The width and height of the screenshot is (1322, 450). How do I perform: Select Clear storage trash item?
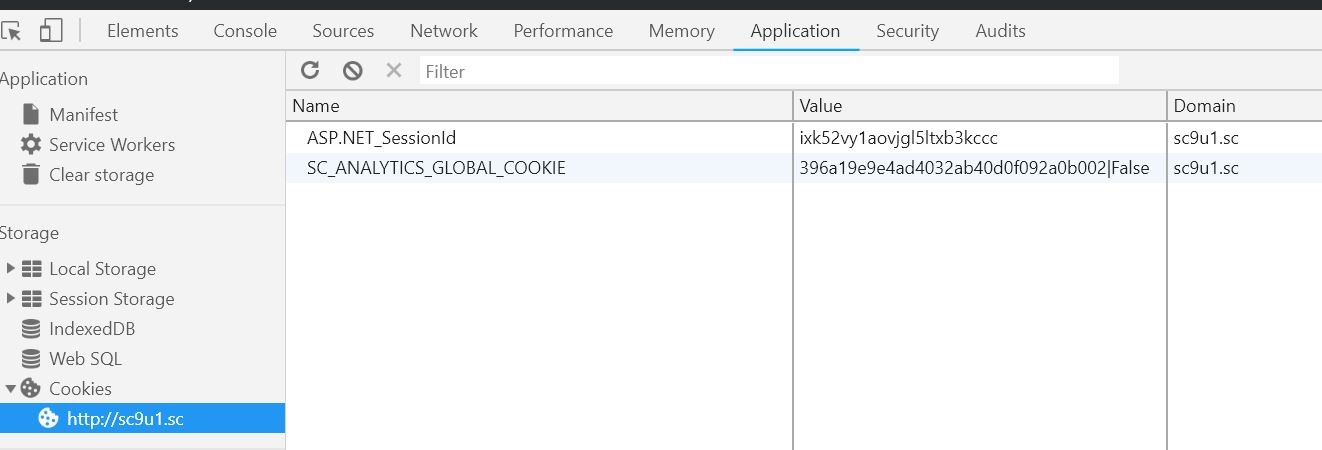88,175
